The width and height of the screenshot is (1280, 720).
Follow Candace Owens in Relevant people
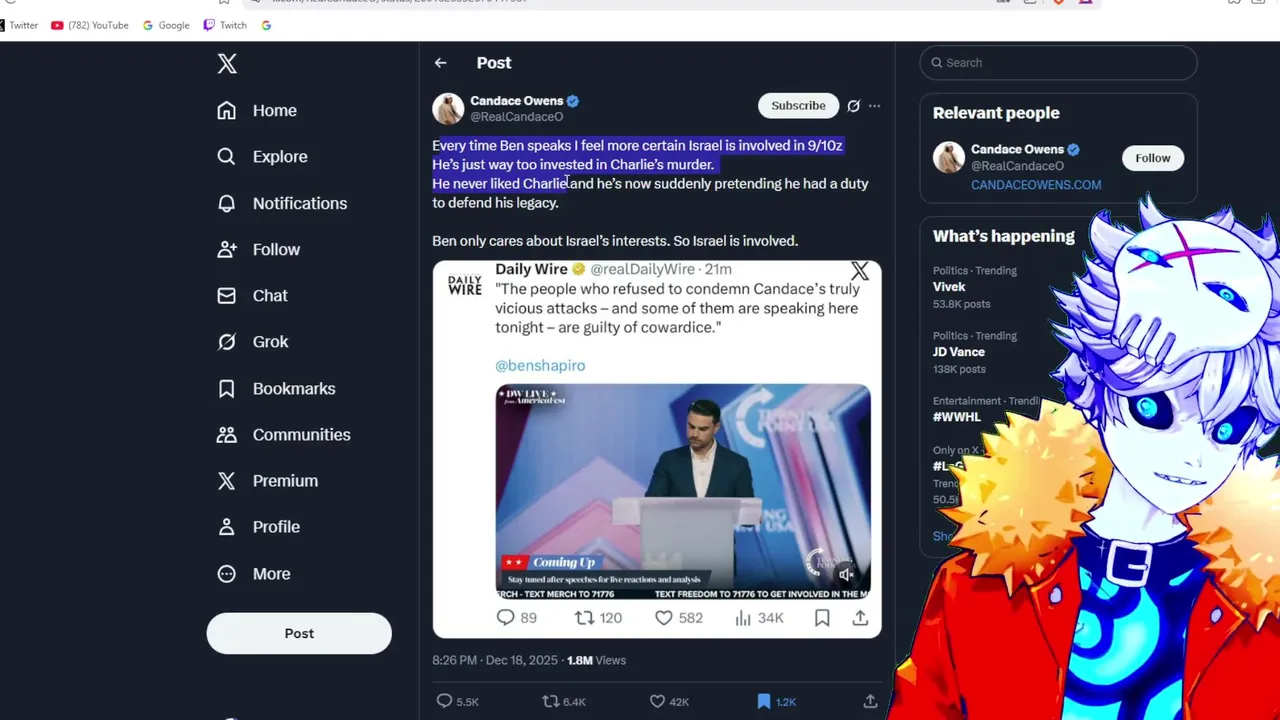tap(1152, 158)
